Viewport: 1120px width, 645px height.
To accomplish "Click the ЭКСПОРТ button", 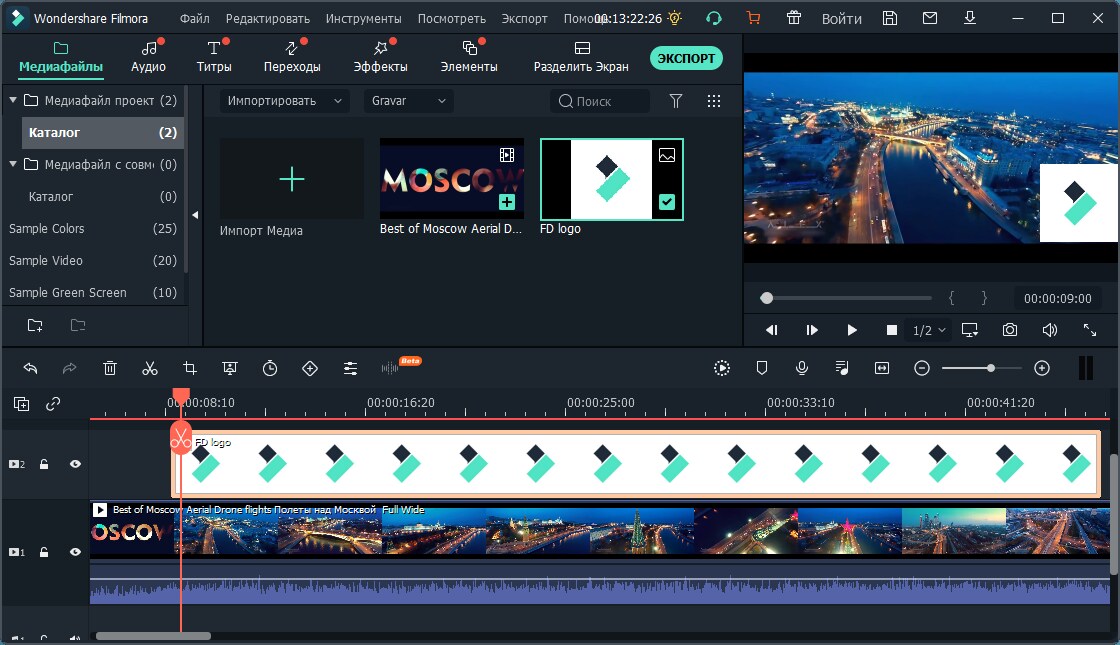I will (x=686, y=58).
